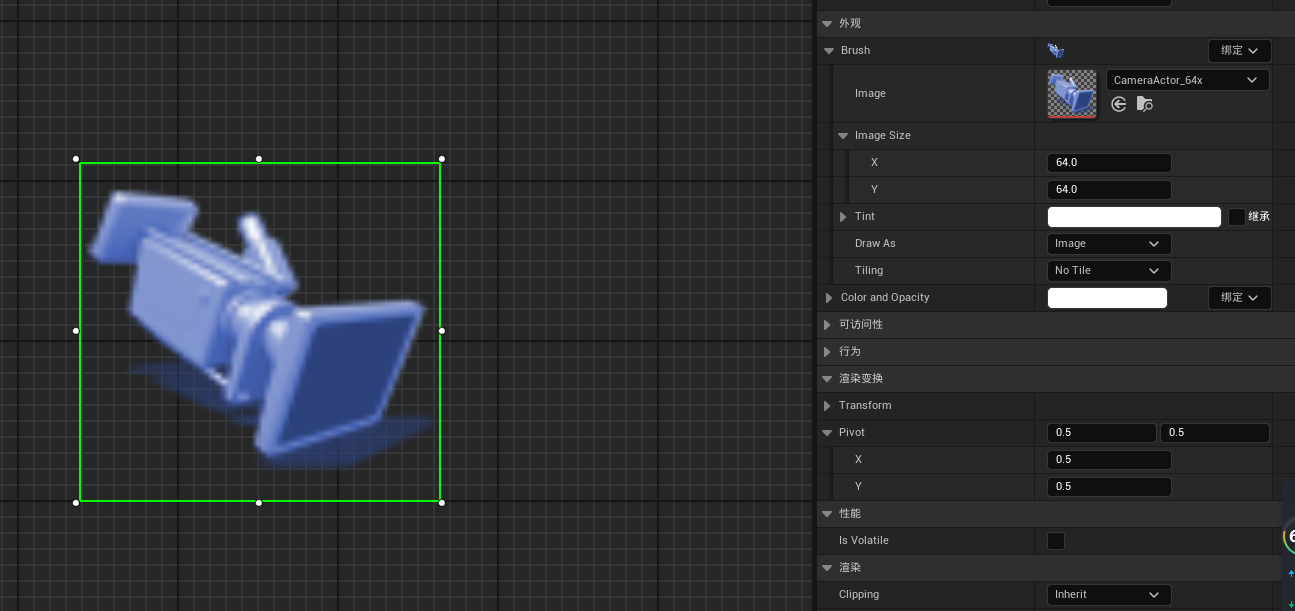The height and width of the screenshot is (611, 1295).
Task: Click the Tint white color swatch
Action: tap(1134, 217)
